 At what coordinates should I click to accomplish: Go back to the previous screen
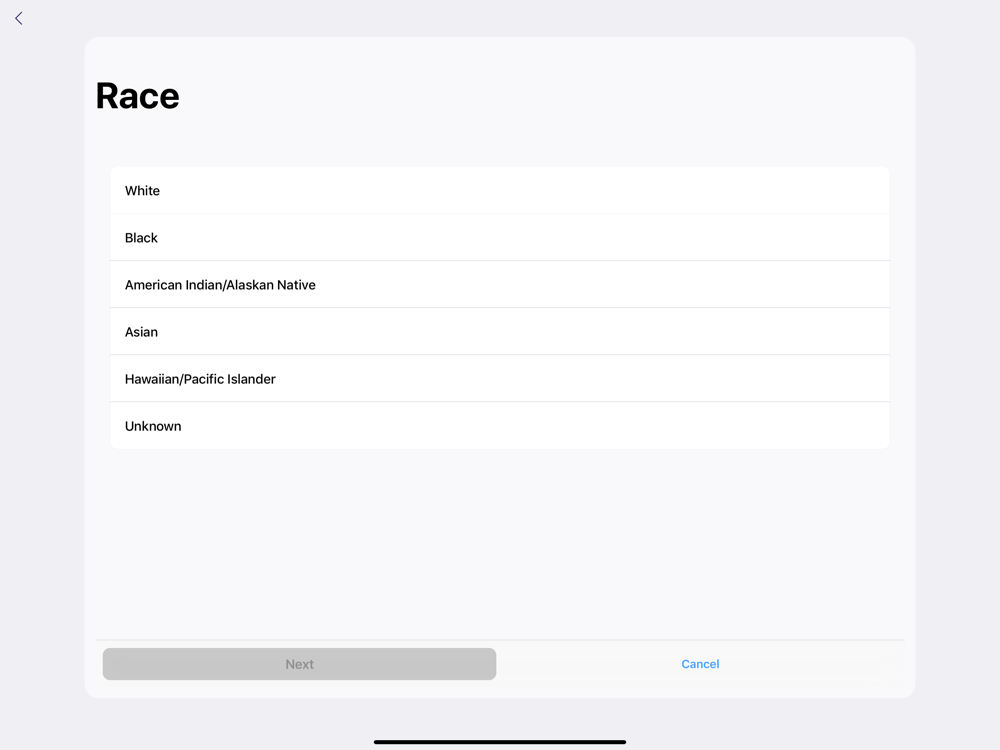(x=19, y=18)
